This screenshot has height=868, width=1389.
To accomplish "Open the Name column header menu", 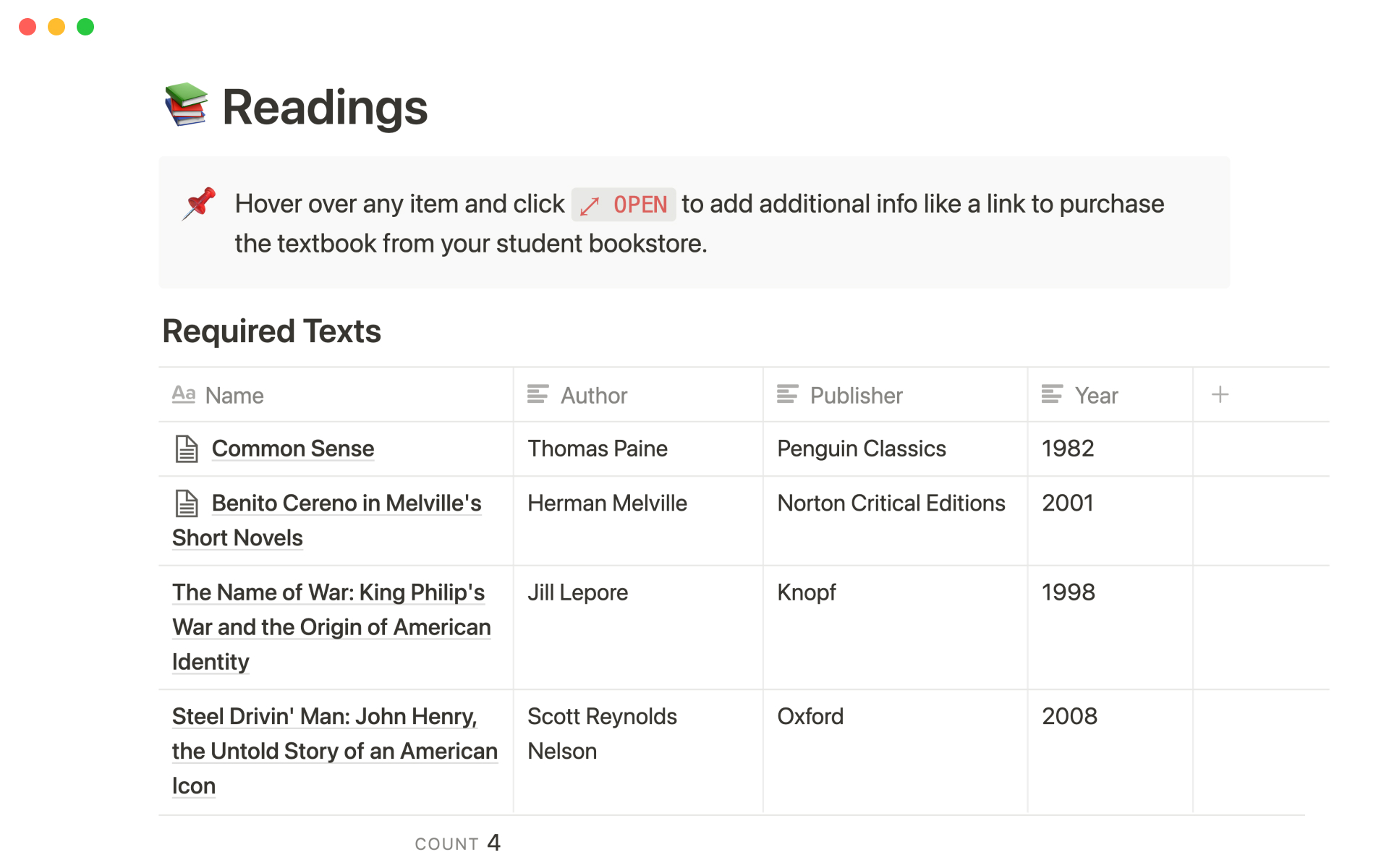I will tap(234, 396).
